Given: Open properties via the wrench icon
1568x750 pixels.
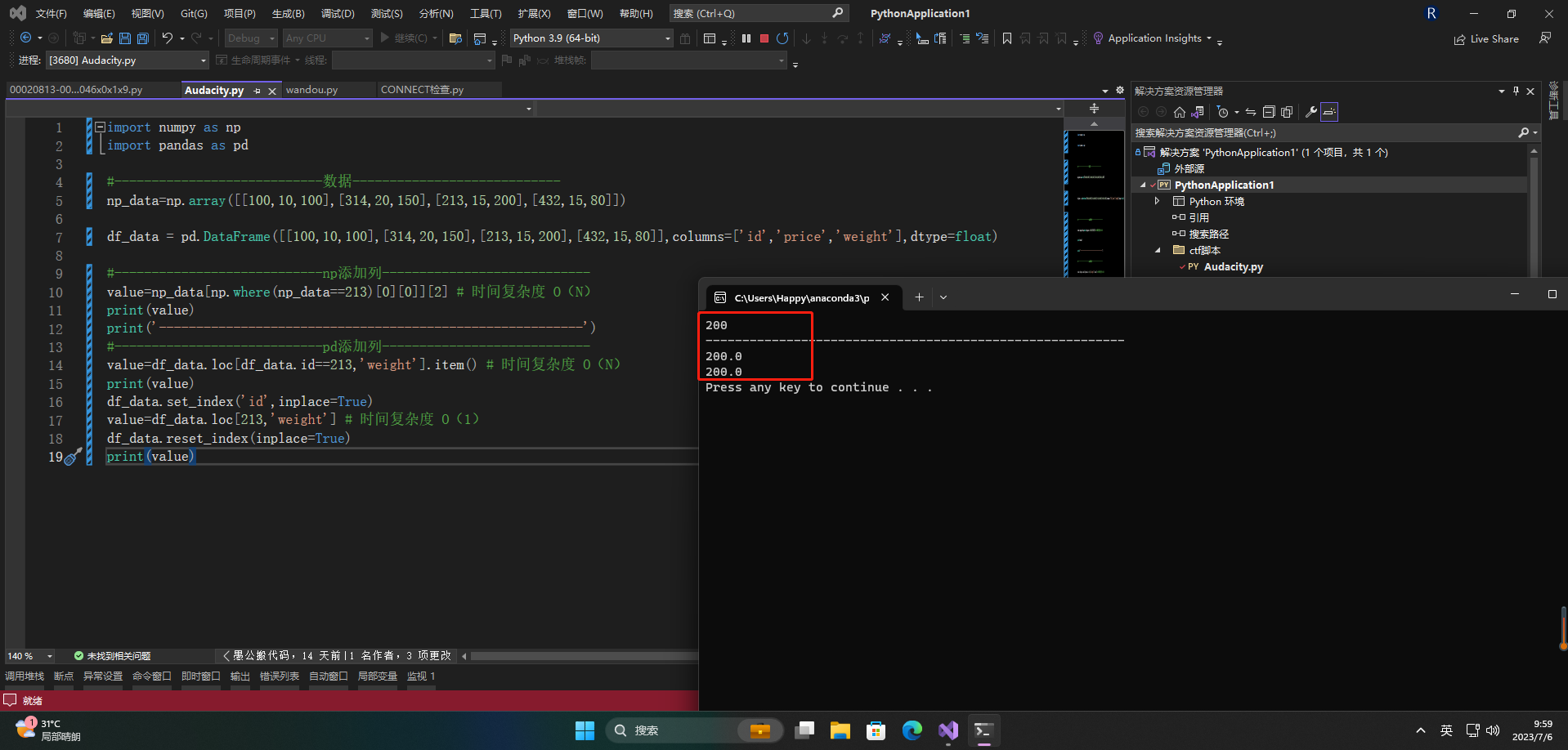Looking at the screenshot, I should click(x=1310, y=112).
